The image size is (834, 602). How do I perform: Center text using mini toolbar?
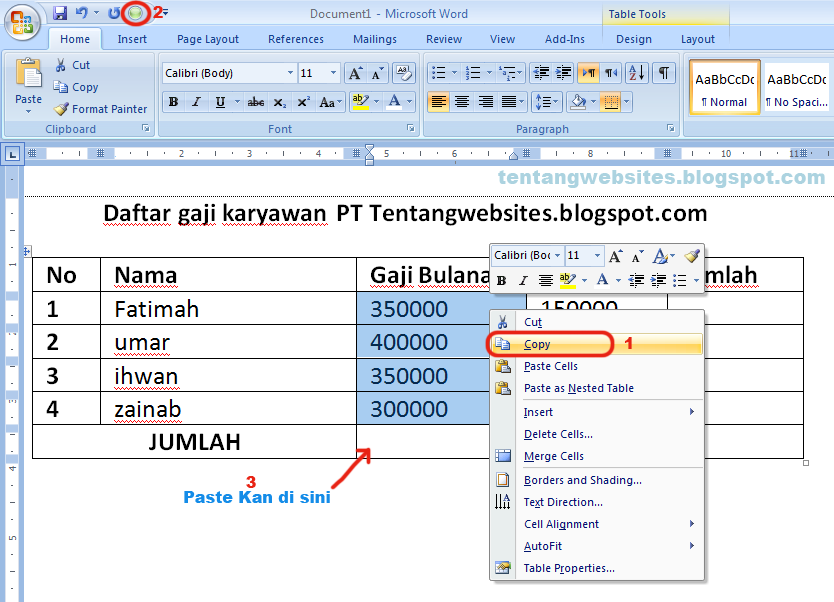[545, 280]
